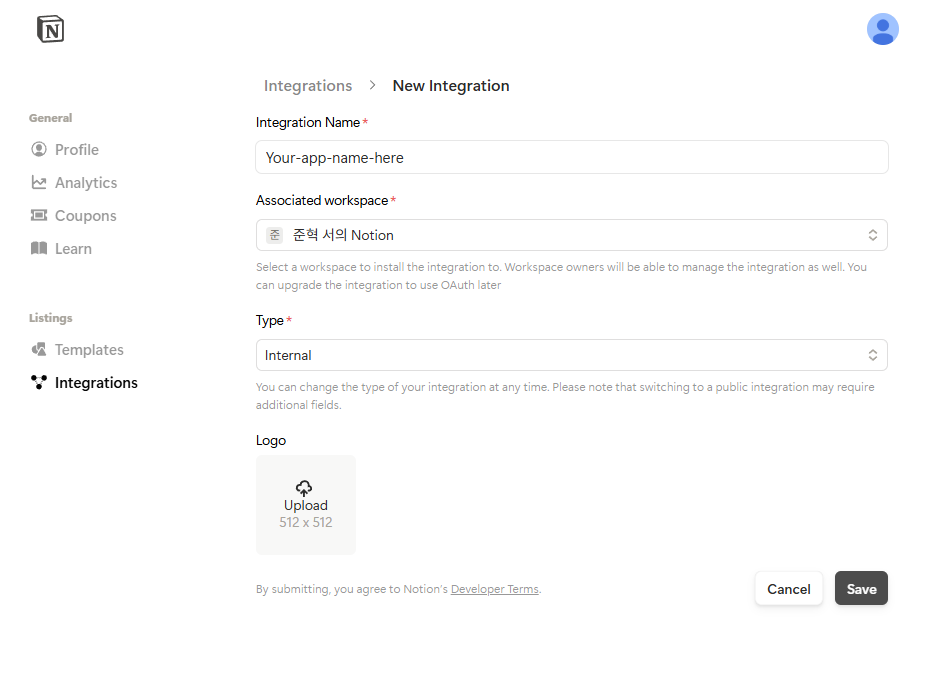
Task: Click the Analytics chart icon
Action: [x=39, y=183]
